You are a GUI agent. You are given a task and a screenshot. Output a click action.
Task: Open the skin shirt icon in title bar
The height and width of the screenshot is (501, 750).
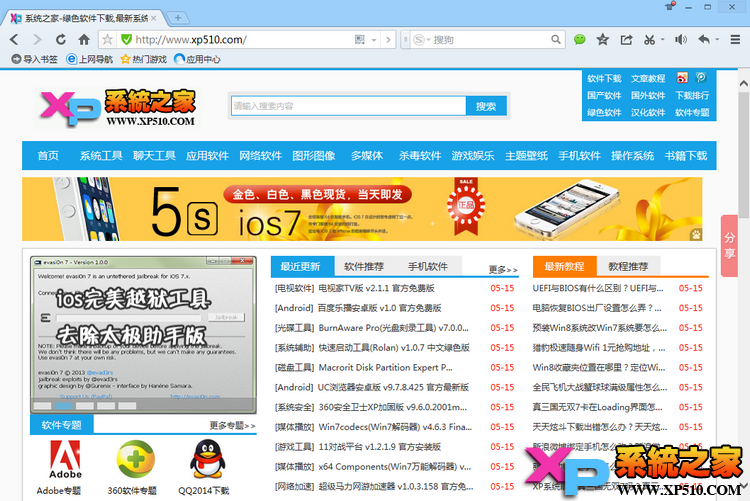point(670,6)
